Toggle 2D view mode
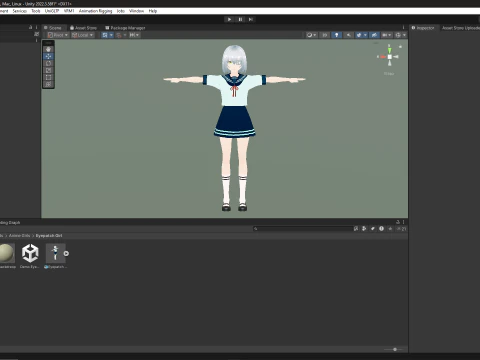 tap(325, 35)
